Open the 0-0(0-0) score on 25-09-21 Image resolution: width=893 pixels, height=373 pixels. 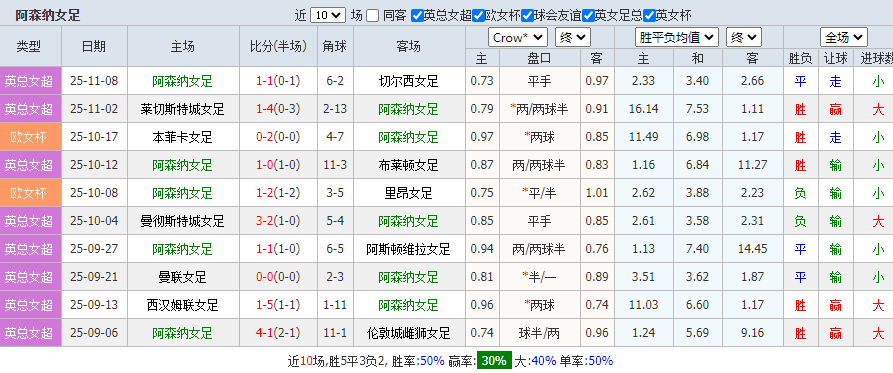(x=278, y=276)
